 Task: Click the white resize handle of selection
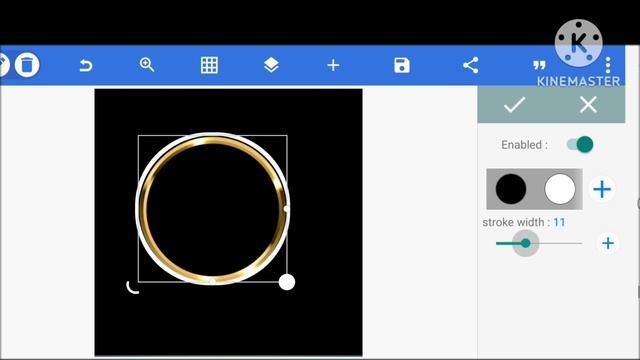pos(287,282)
